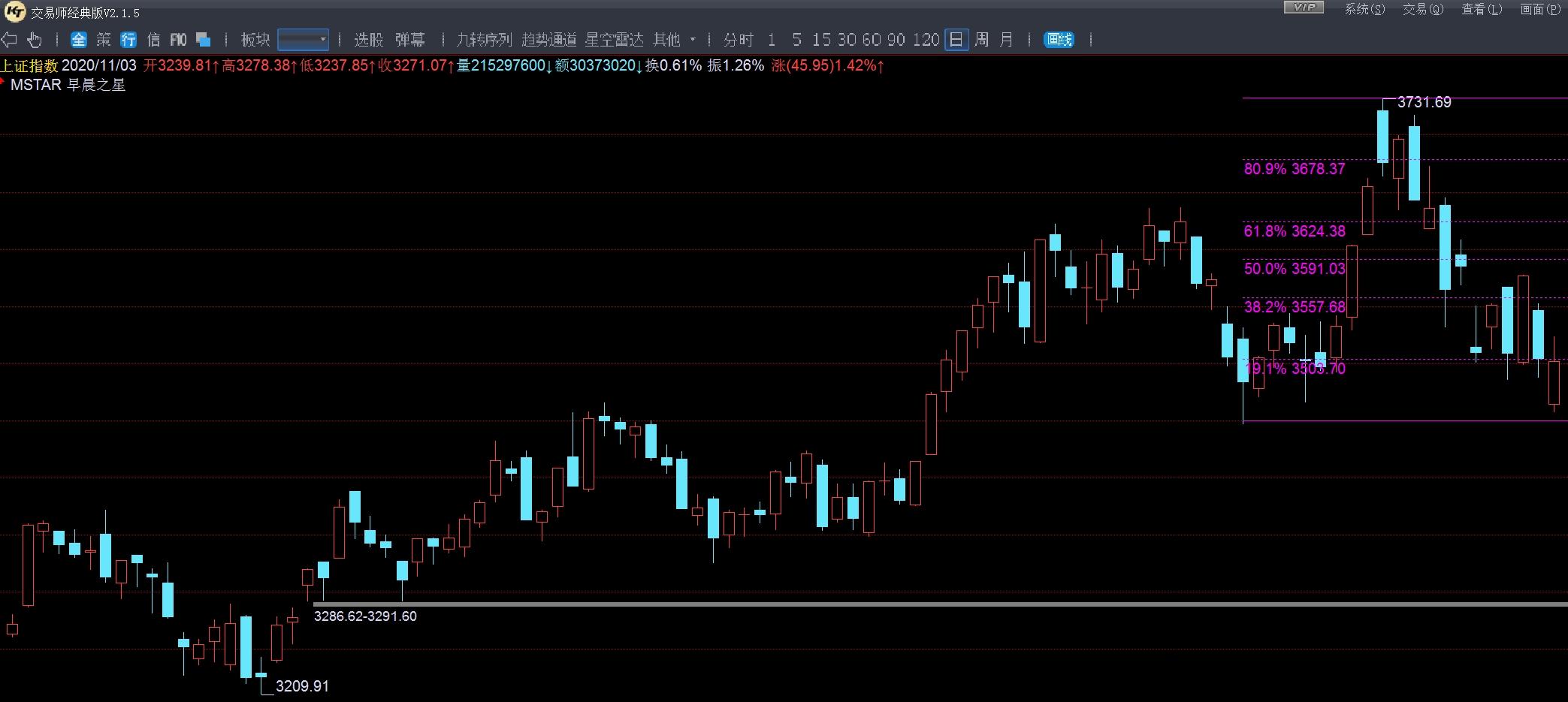Select the 周 weekly period

point(981,39)
